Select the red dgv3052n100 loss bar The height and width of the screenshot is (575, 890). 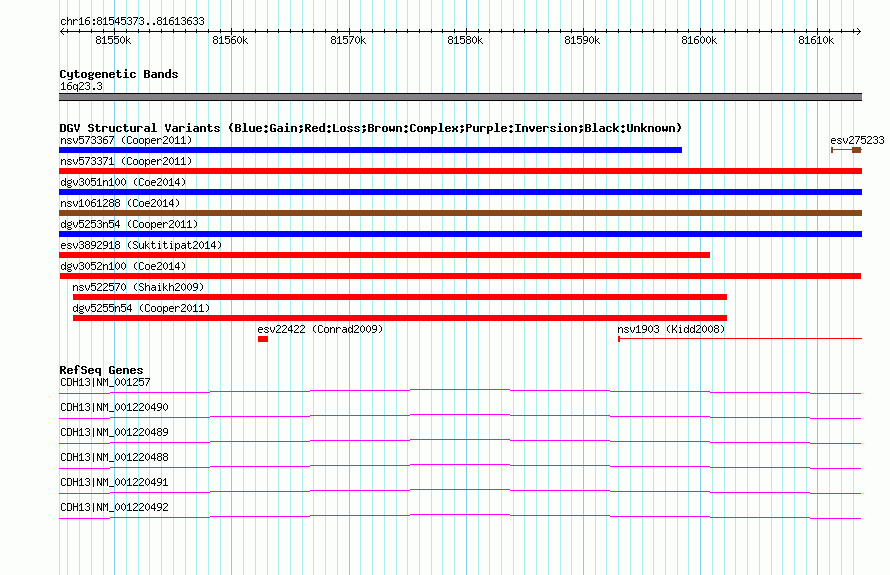pyautogui.click(x=460, y=276)
